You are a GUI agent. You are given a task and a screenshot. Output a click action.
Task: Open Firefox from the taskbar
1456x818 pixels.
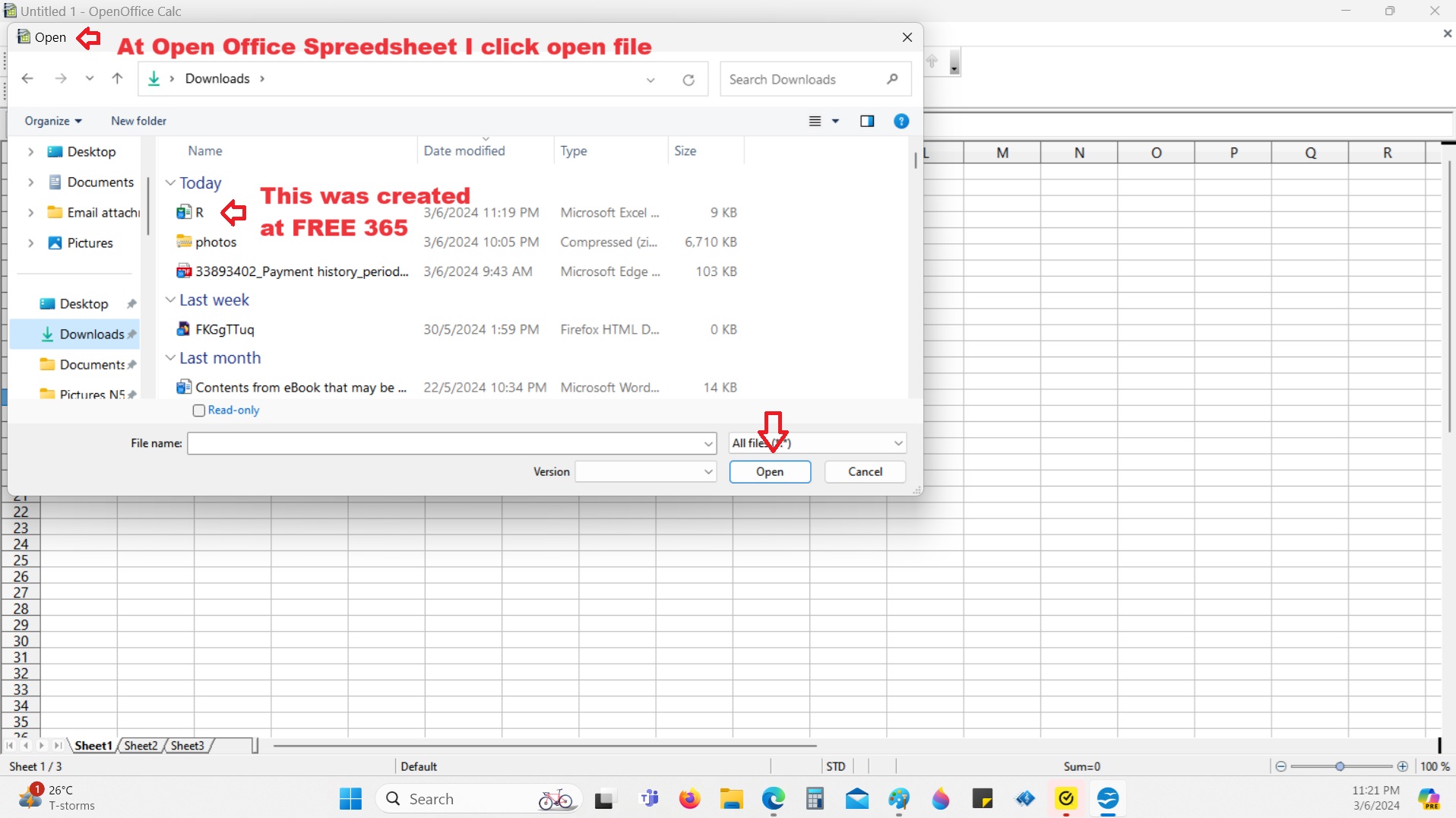point(689,799)
